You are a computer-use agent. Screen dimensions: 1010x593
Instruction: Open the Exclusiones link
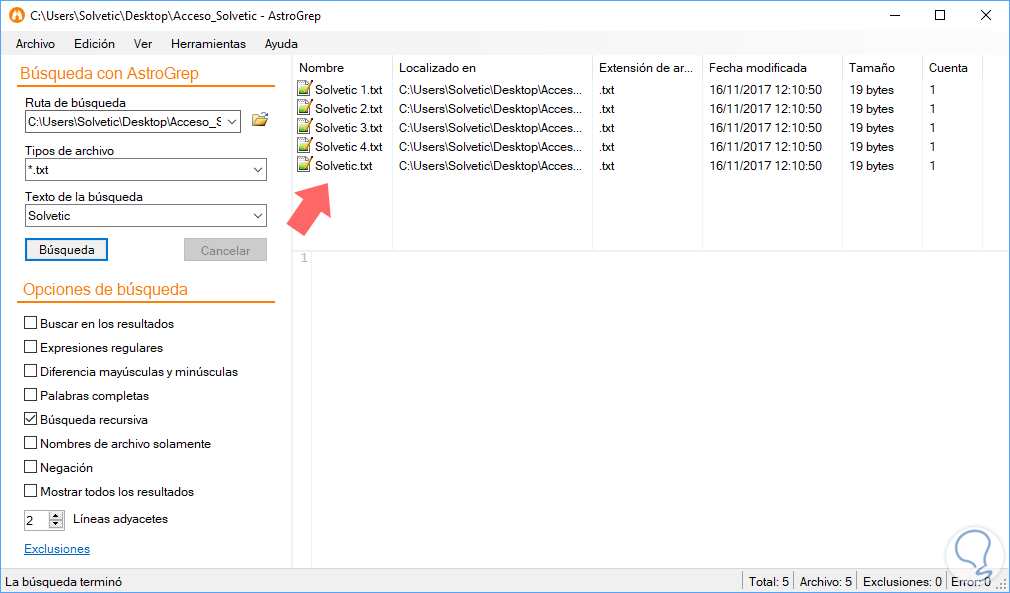click(x=57, y=549)
